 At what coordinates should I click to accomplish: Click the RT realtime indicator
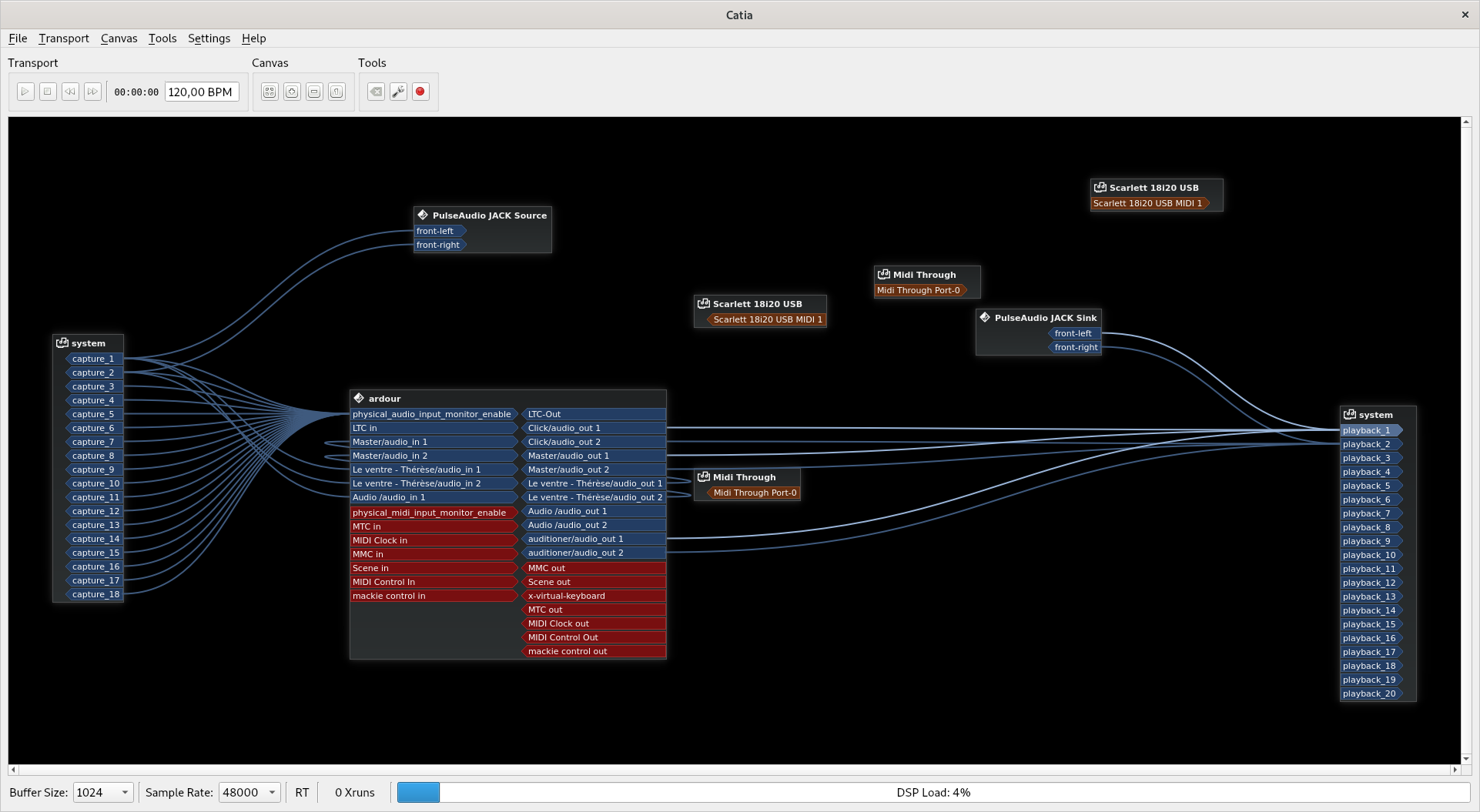coord(302,792)
